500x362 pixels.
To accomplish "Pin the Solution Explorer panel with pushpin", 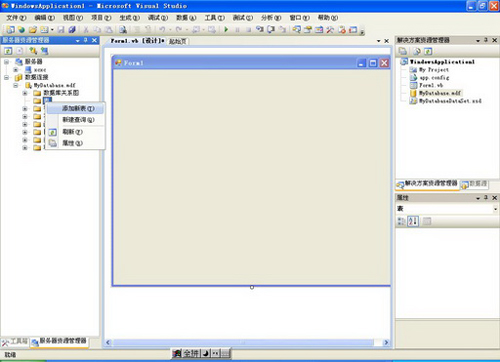I will tap(486, 40).
